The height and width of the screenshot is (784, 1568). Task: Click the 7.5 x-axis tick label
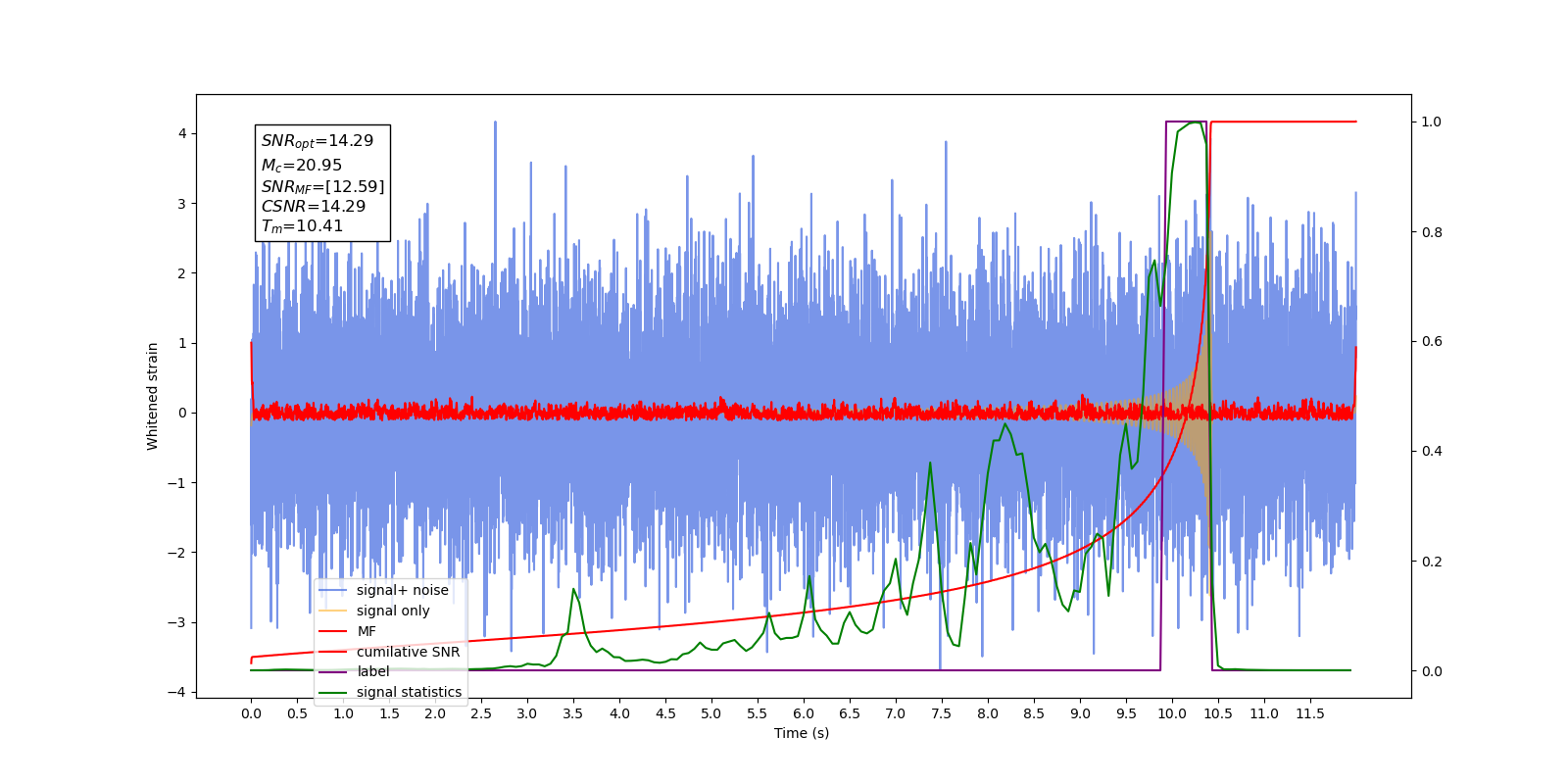(x=942, y=713)
